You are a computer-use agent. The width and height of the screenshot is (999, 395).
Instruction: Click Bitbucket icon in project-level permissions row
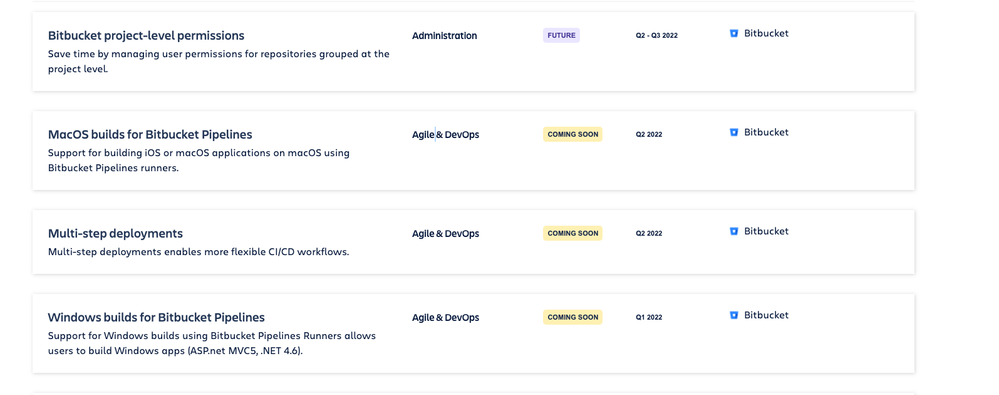coord(733,33)
